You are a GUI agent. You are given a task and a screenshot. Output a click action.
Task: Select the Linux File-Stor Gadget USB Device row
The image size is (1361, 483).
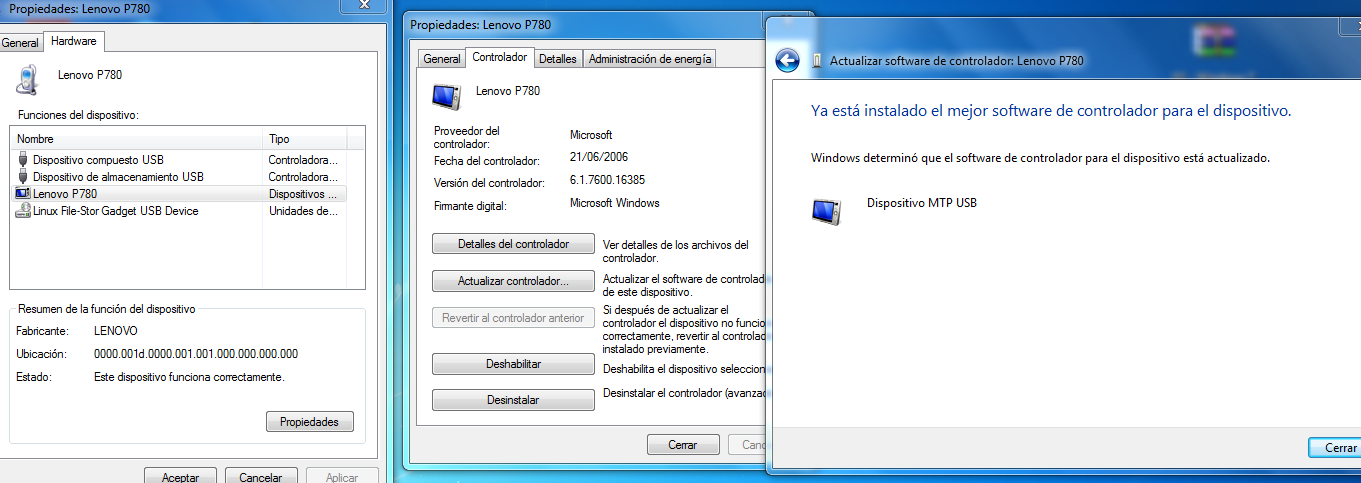click(x=179, y=211)
